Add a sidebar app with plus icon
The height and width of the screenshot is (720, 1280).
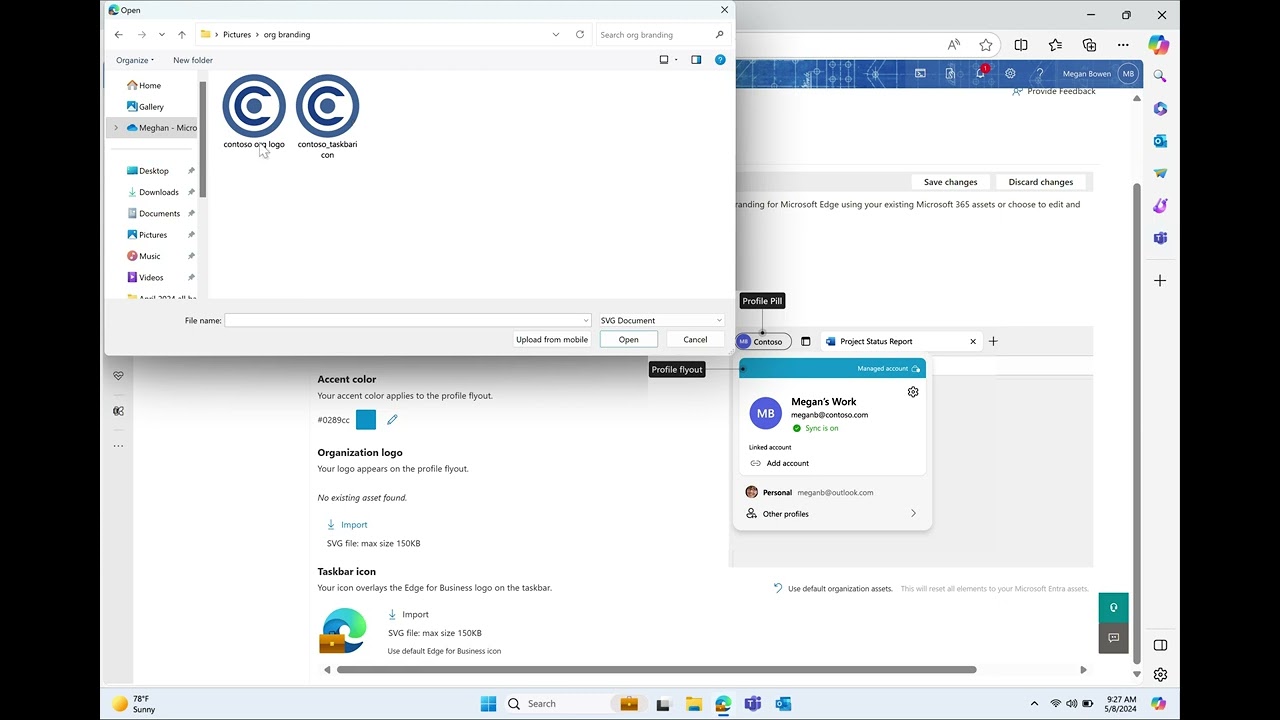pos(1160,281)
